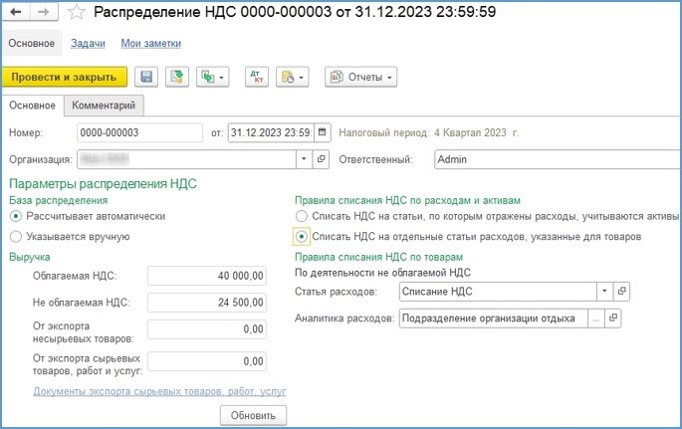Open the Задачи link

88,44
